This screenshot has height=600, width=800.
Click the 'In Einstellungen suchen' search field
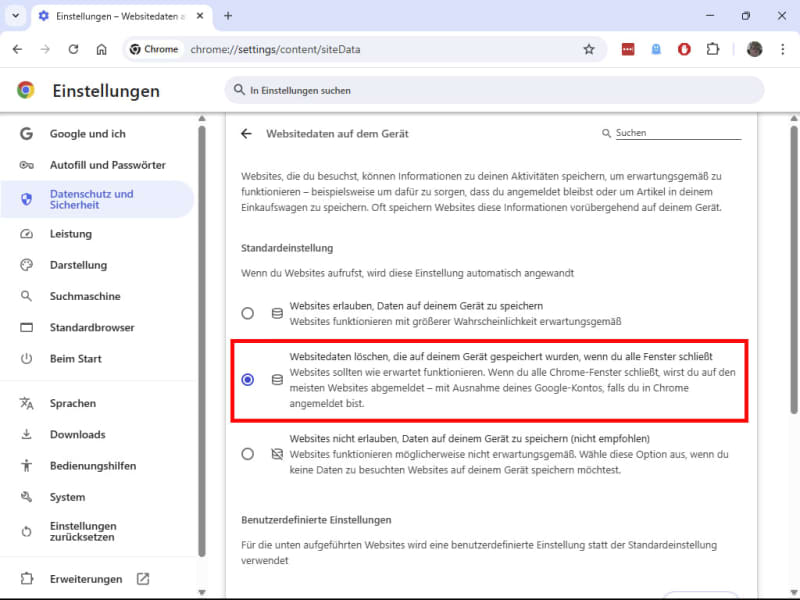point(495,90)
